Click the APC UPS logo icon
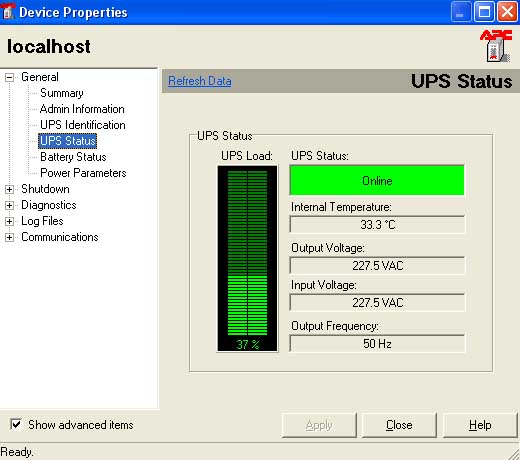520x460 pixels. (x=496, y=46)
